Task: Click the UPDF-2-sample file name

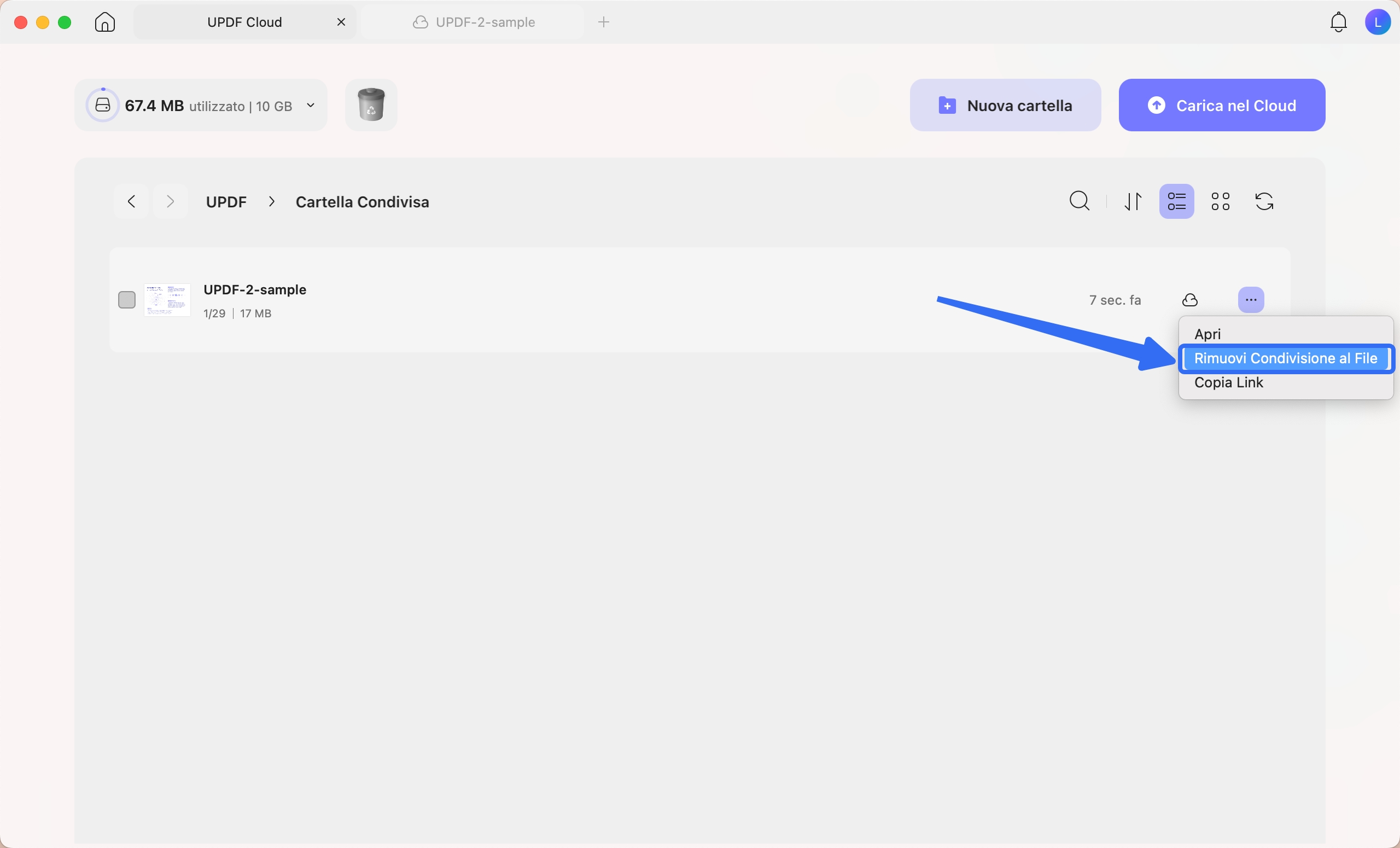Action: [x=254, y=289]
